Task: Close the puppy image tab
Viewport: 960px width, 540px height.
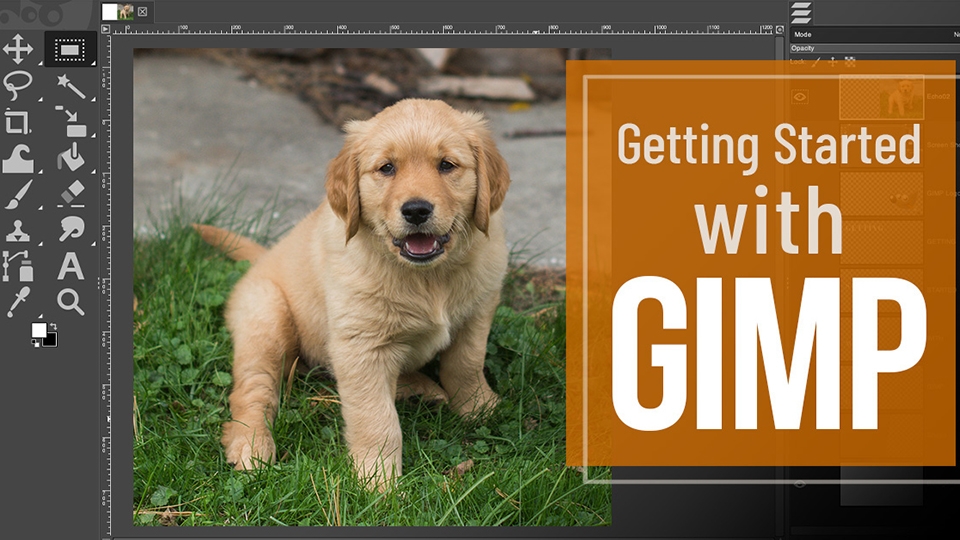Action: click(142, 12)
